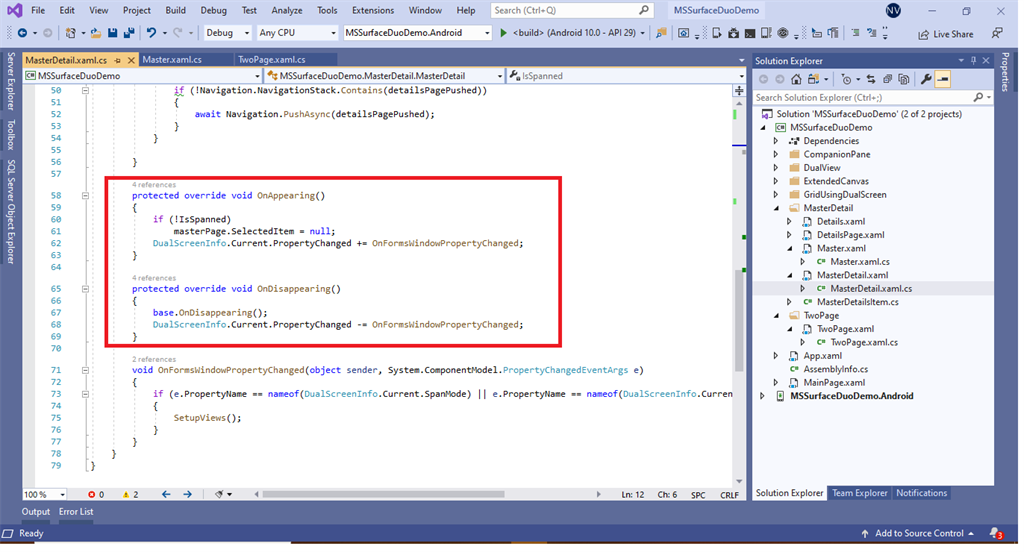The image size is (1024, 552).
Task: Collapse the TwoPage folder
Action: 776,316
